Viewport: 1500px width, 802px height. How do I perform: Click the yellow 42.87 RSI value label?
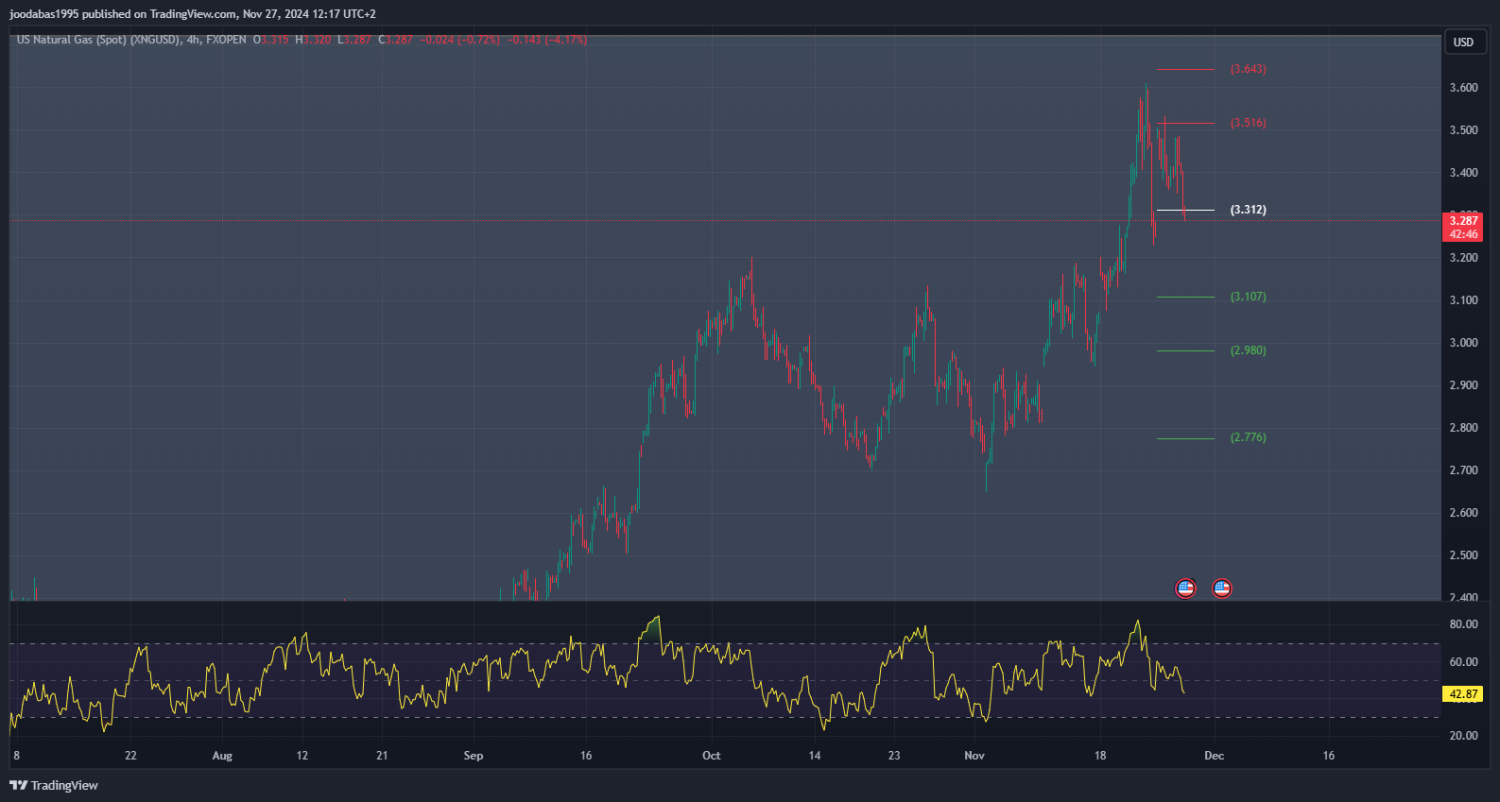click(x=1461, y=693)
